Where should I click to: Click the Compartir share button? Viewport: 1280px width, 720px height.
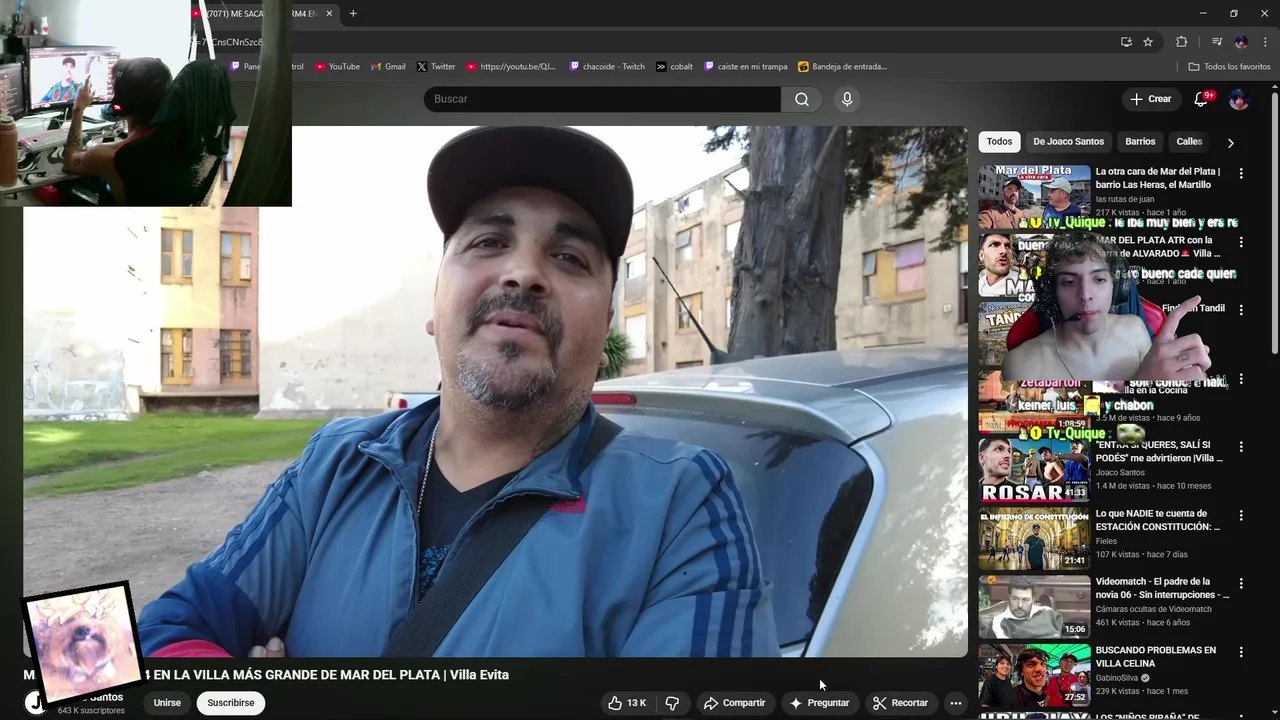734,703
